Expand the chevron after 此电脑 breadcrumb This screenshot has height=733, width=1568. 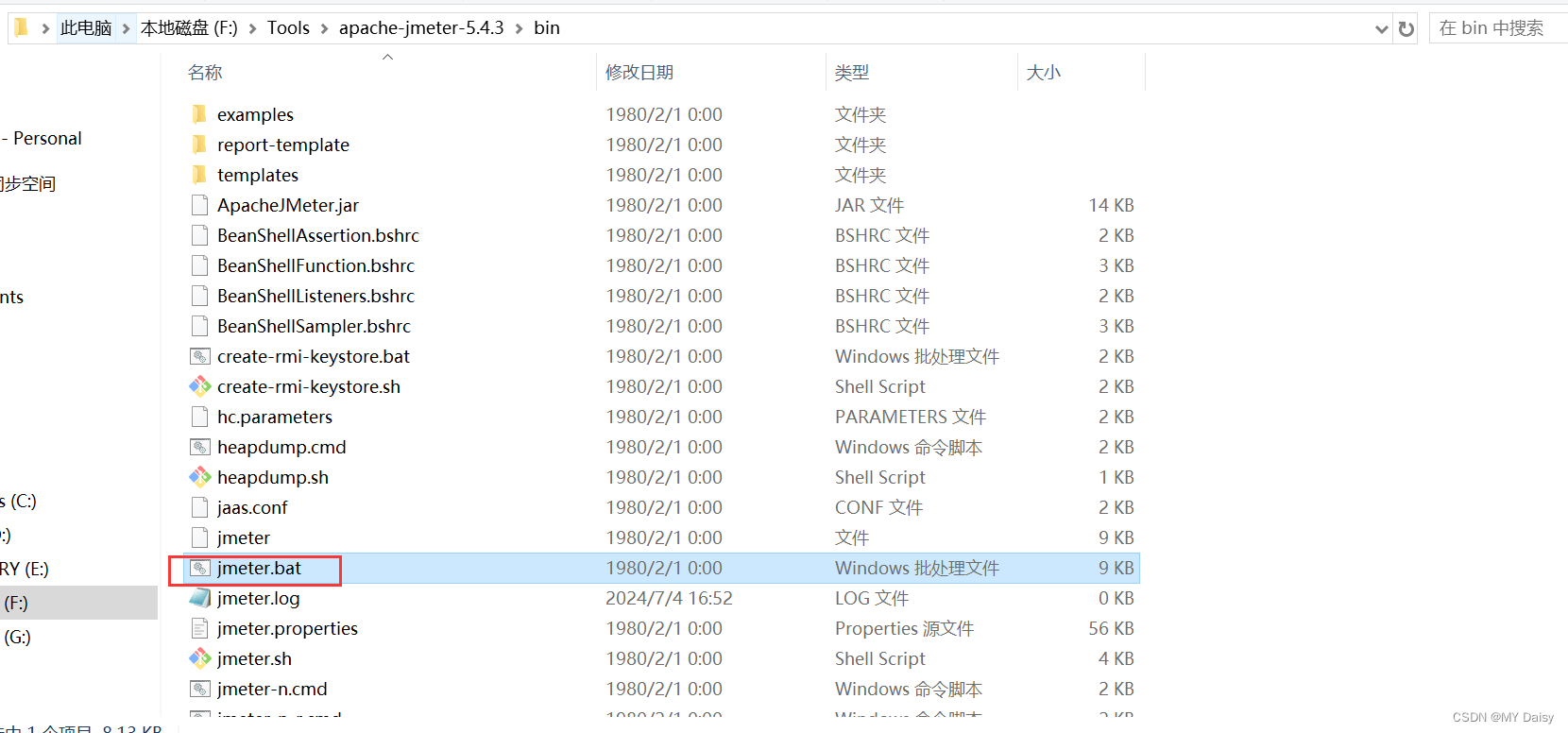click(x=126, y=29)
